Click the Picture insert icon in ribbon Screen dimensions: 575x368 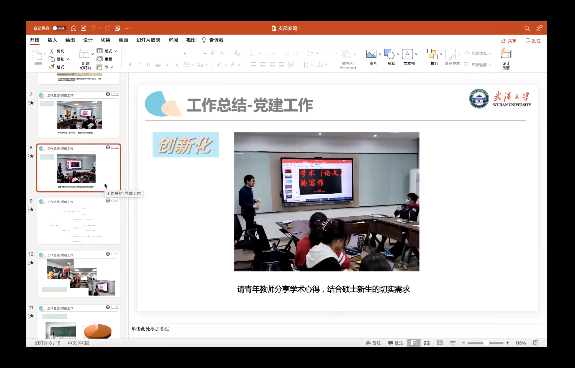[371, 54]
